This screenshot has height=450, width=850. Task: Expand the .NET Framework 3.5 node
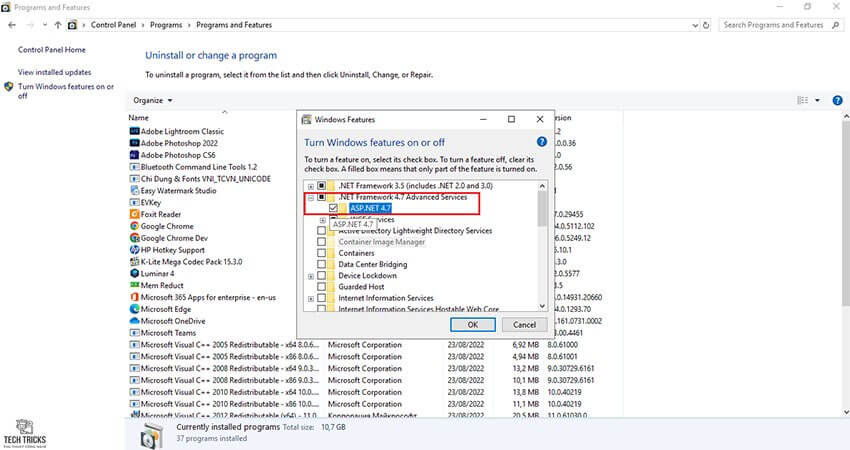coord(311,186)
